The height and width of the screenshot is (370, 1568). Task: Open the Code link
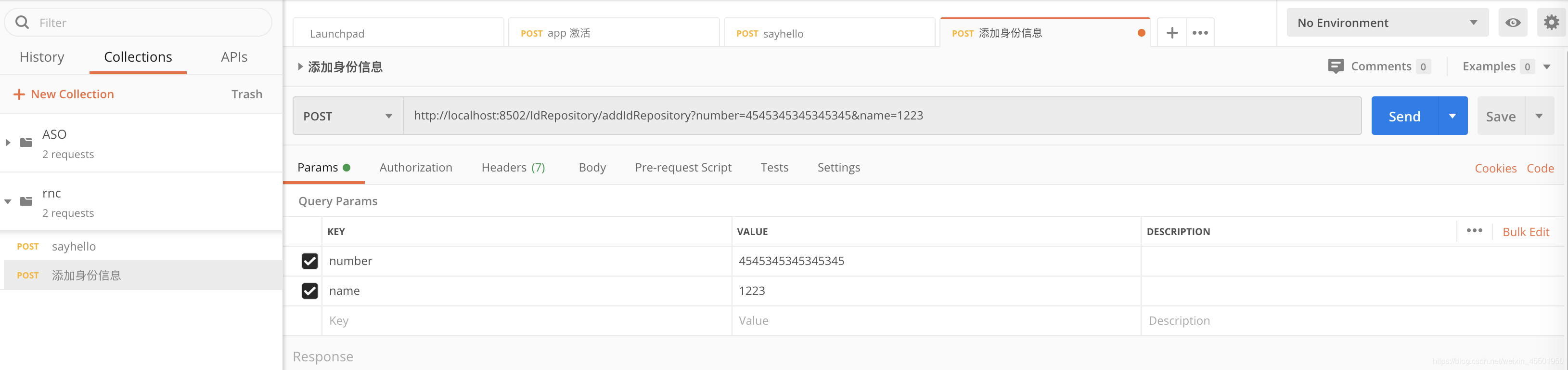pyautogui.click(x=1540, y=168)
